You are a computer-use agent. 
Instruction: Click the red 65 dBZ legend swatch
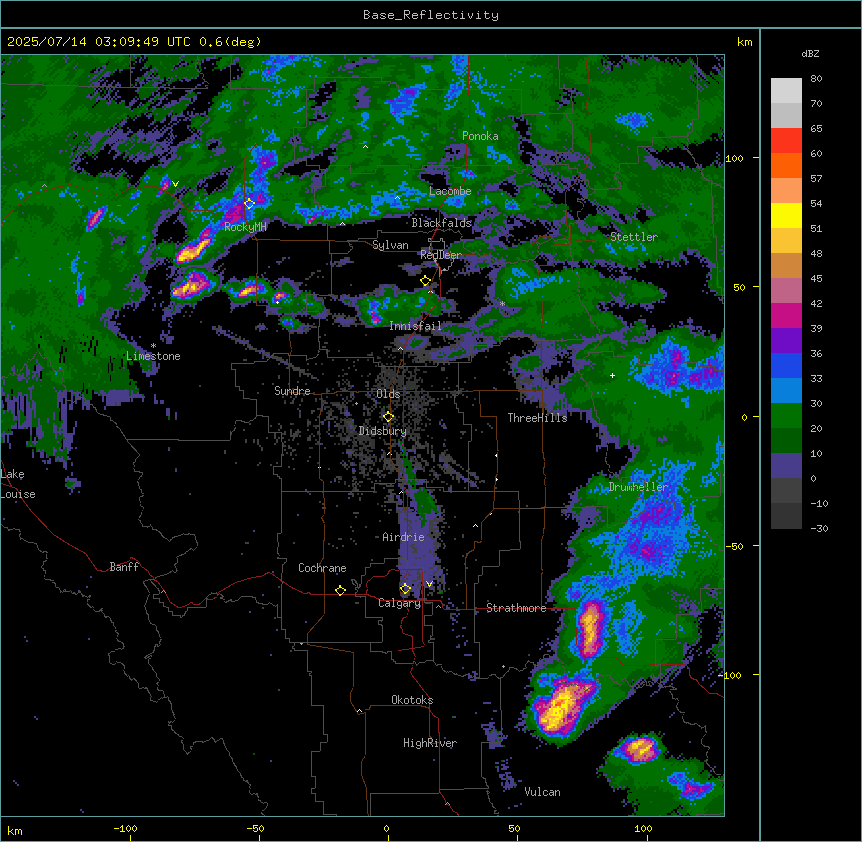[x=786, y=141]
